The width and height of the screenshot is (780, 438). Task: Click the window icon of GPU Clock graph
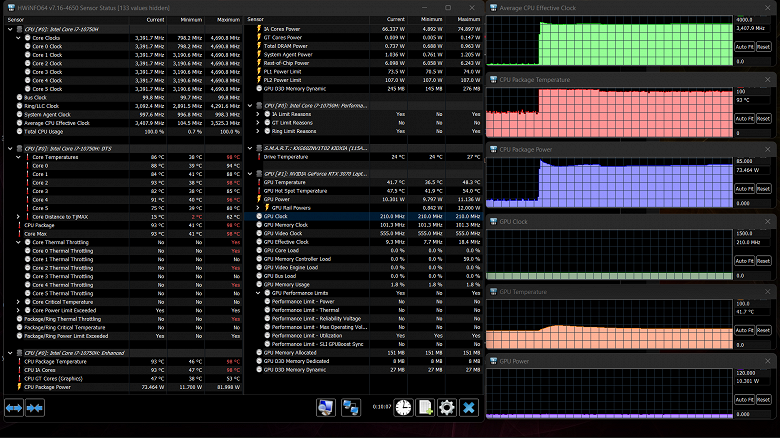coord(493,221)
